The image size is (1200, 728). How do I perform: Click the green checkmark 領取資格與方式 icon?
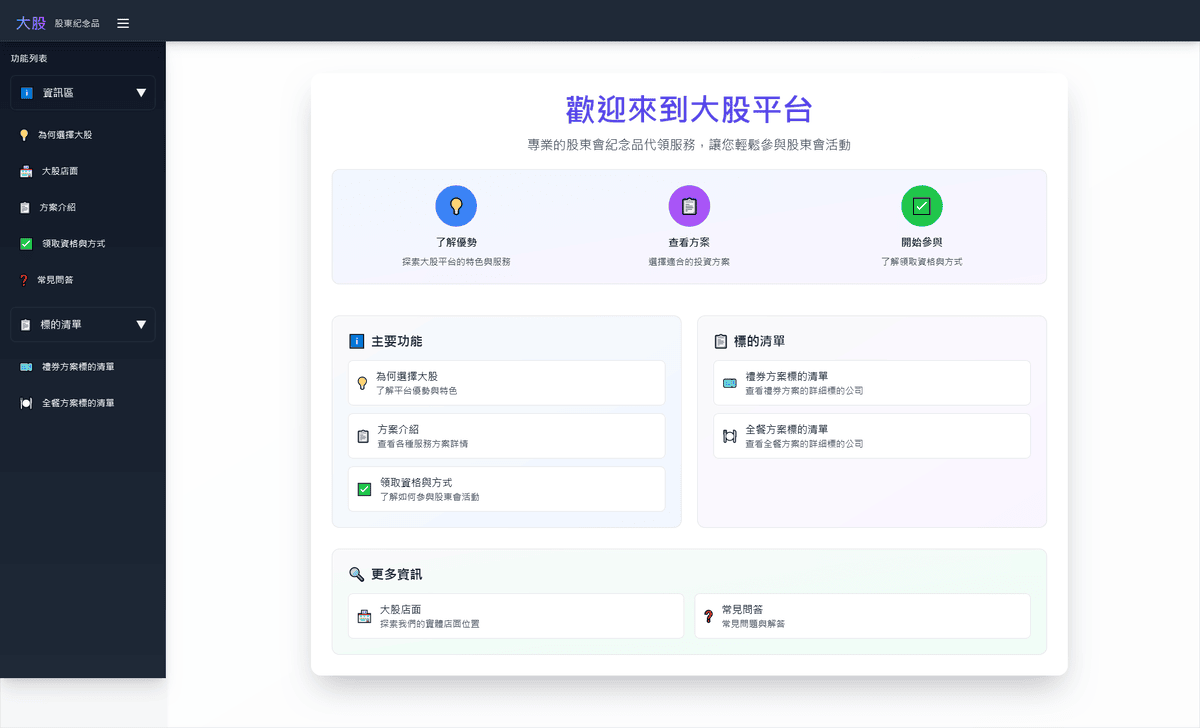24,243
